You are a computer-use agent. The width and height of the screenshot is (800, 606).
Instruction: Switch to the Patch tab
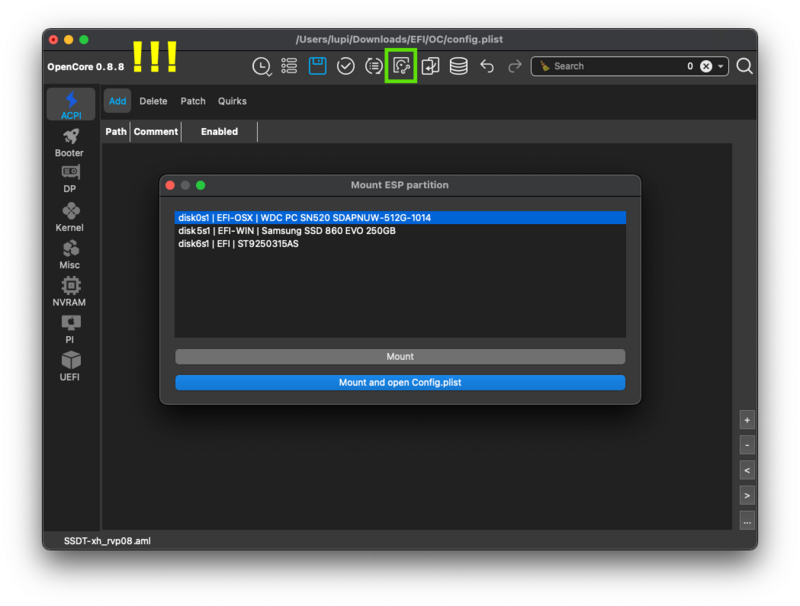[x=193, y=101]
